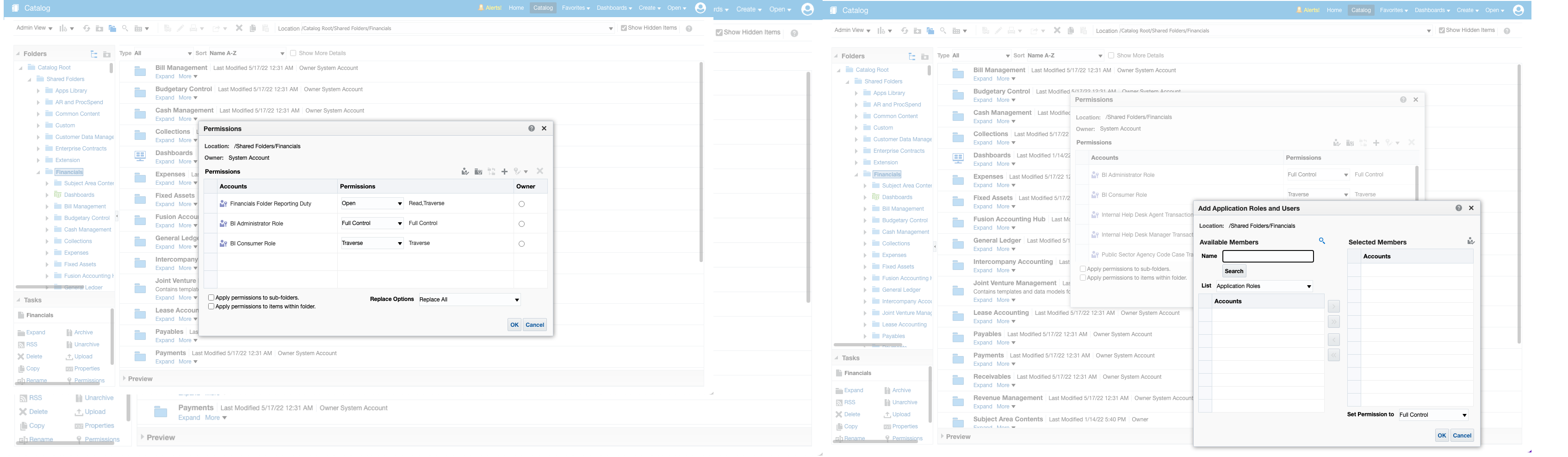Check Apply permissions to sub-folders
Image resolution: width=1568 pixels, height=457 pixels.
(x=211, y=297)
